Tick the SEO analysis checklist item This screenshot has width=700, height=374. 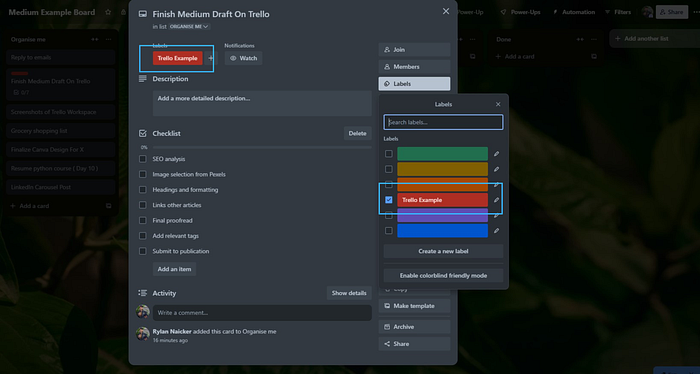143,159
